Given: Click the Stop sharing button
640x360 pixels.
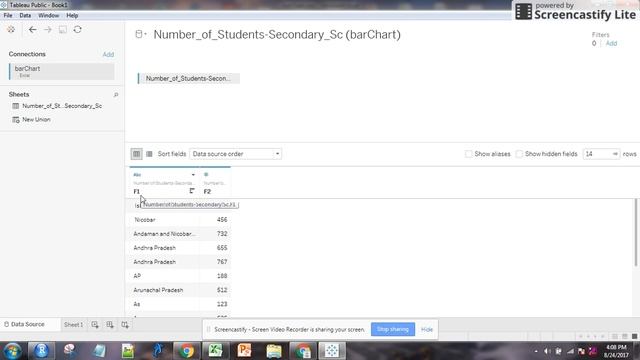Looking at the screenshot, I should pos(393,329).
